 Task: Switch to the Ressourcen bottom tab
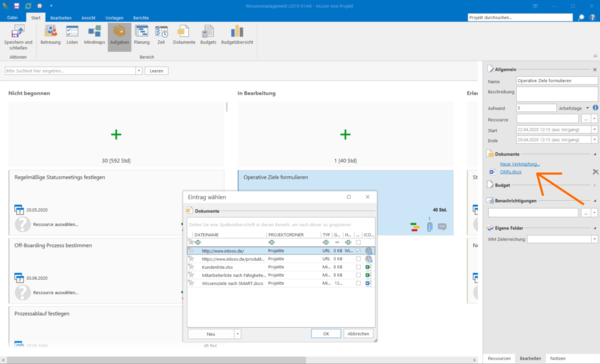pyautogui.click(x=499, y=358)
